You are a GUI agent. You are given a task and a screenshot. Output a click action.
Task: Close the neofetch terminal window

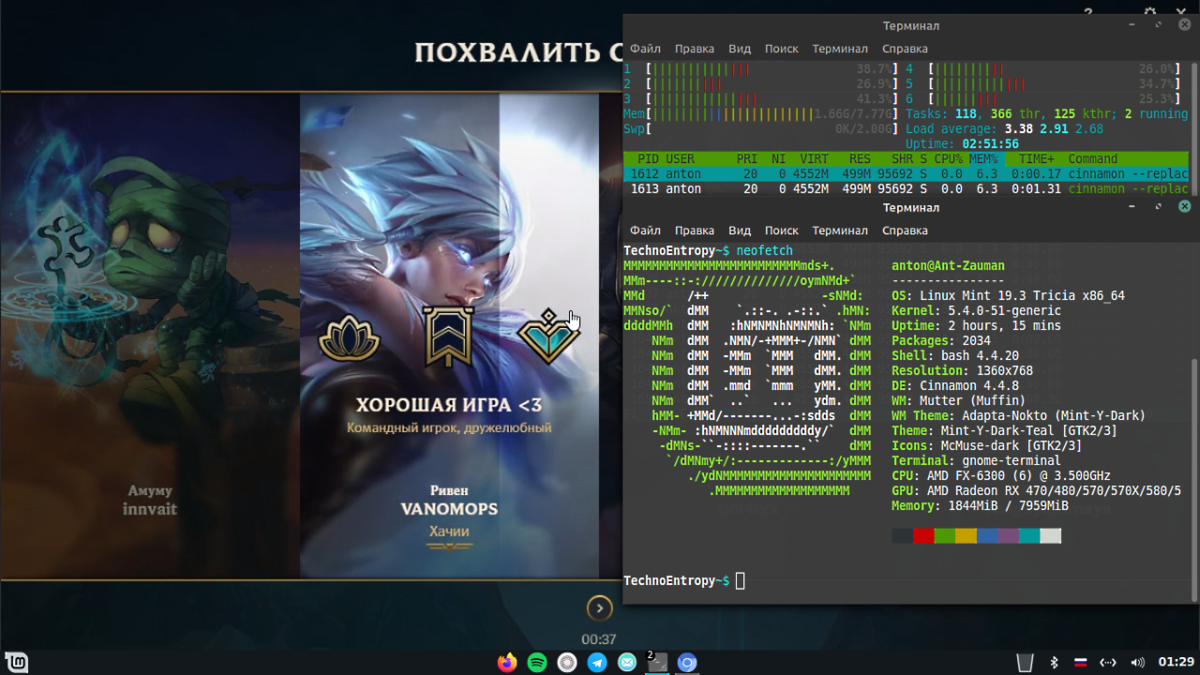pyautogui.click(x=1184, y=207)
